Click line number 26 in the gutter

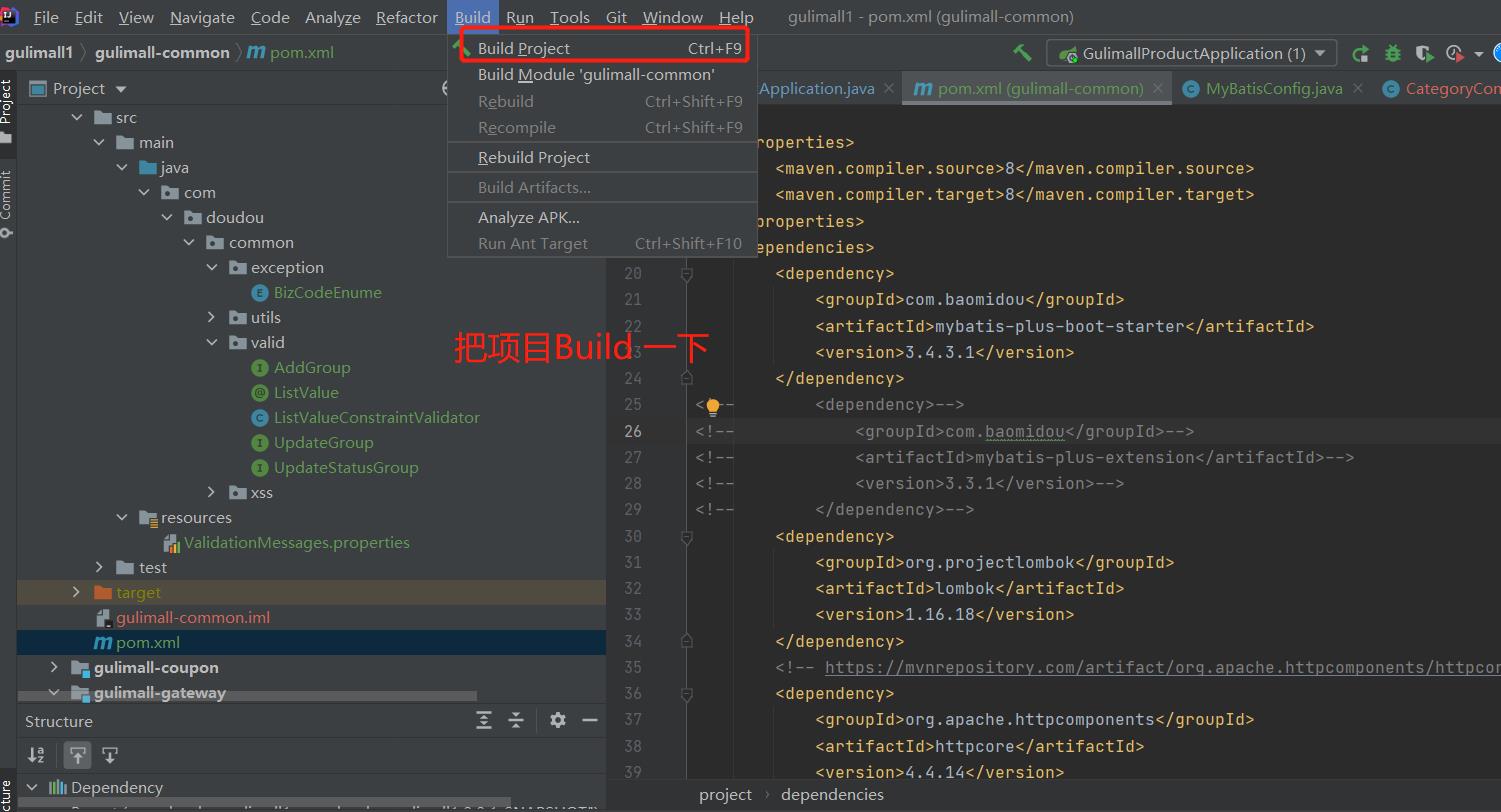point(632,431)
